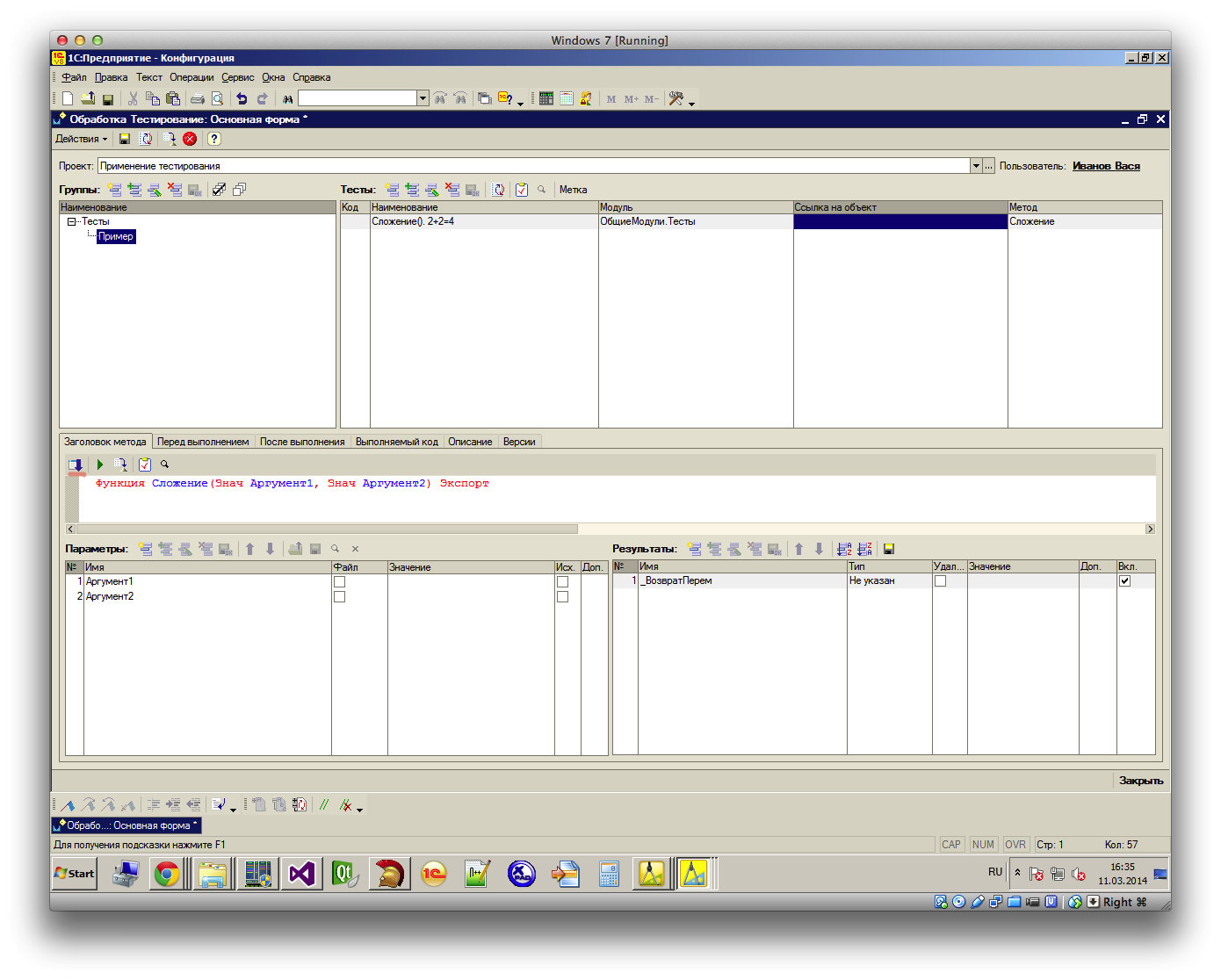Open Chrome from the Windows taskbar
Viewport: 1221px width, 980px height.
click(x=167, y=874)
